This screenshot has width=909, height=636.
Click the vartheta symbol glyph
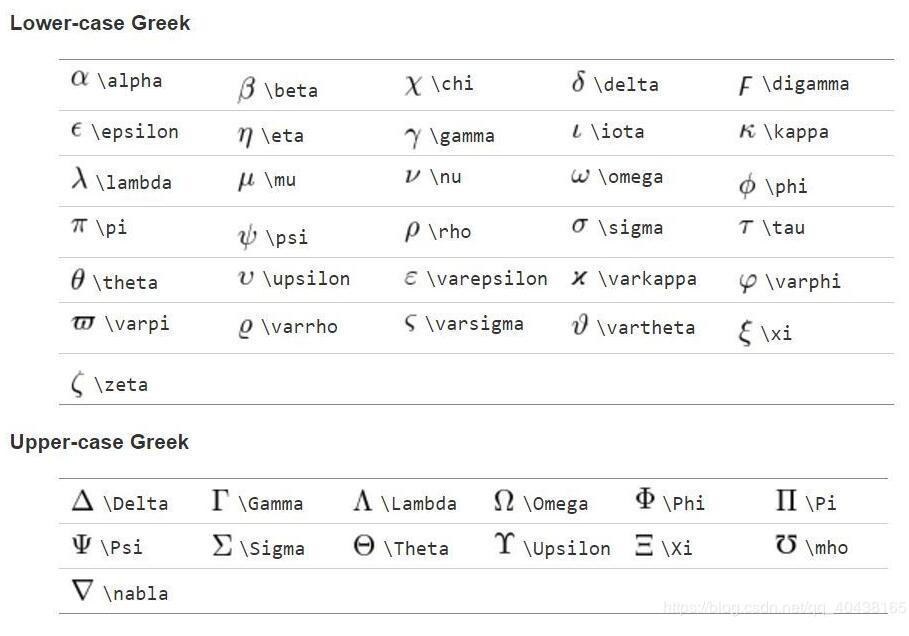point(580,325)
